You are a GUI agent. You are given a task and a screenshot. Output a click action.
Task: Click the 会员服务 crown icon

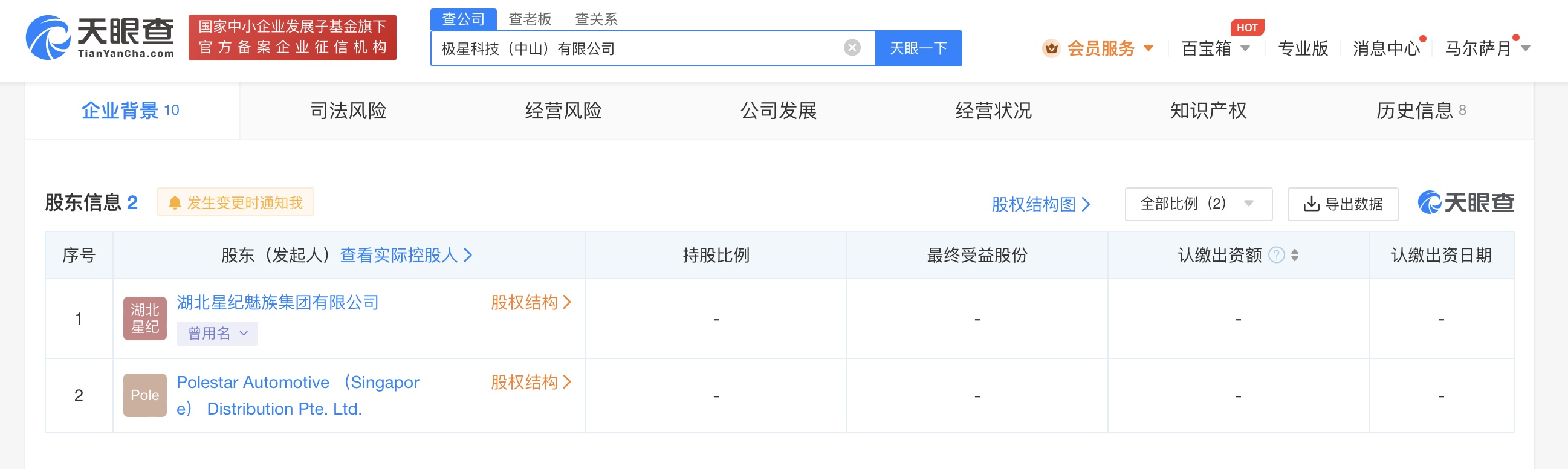coord(1051,48)
